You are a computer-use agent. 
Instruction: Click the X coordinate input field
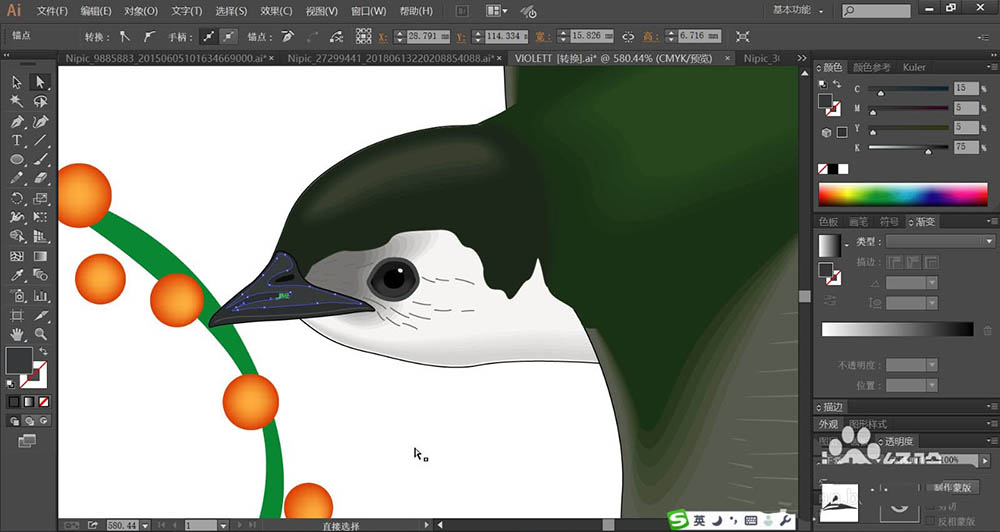427,36
